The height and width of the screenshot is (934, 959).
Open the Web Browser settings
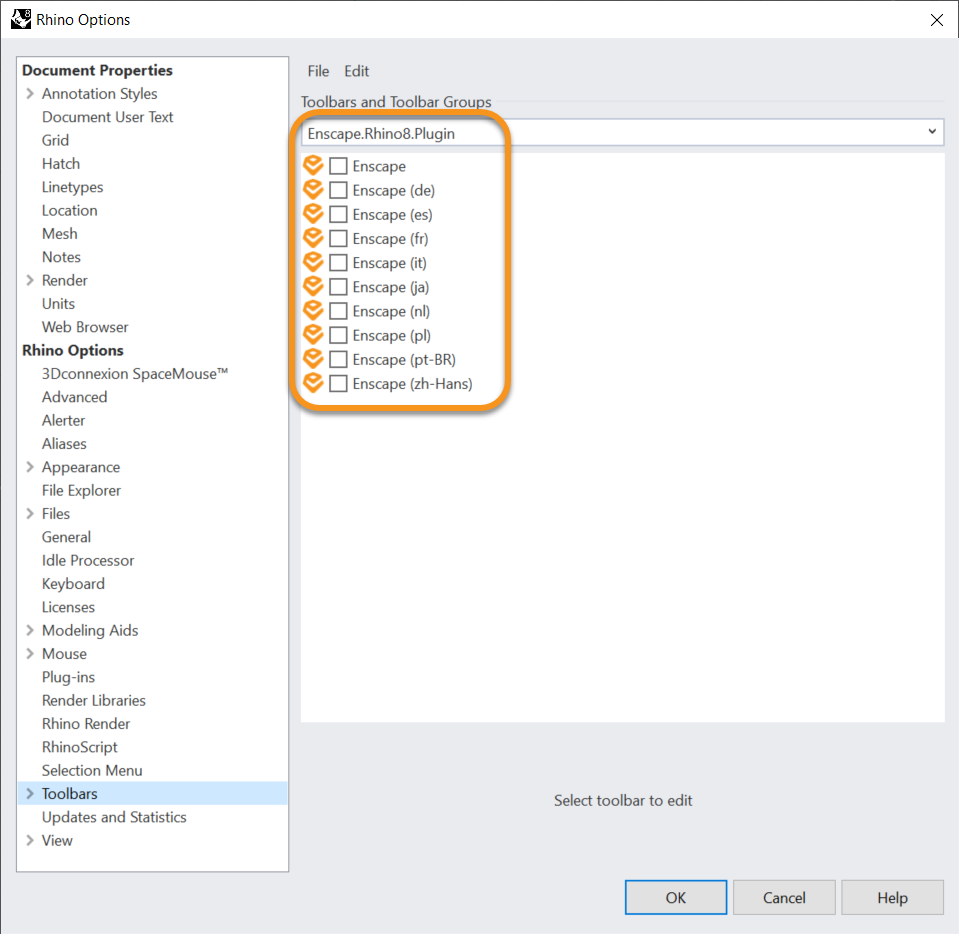click(x=85, y=327)
